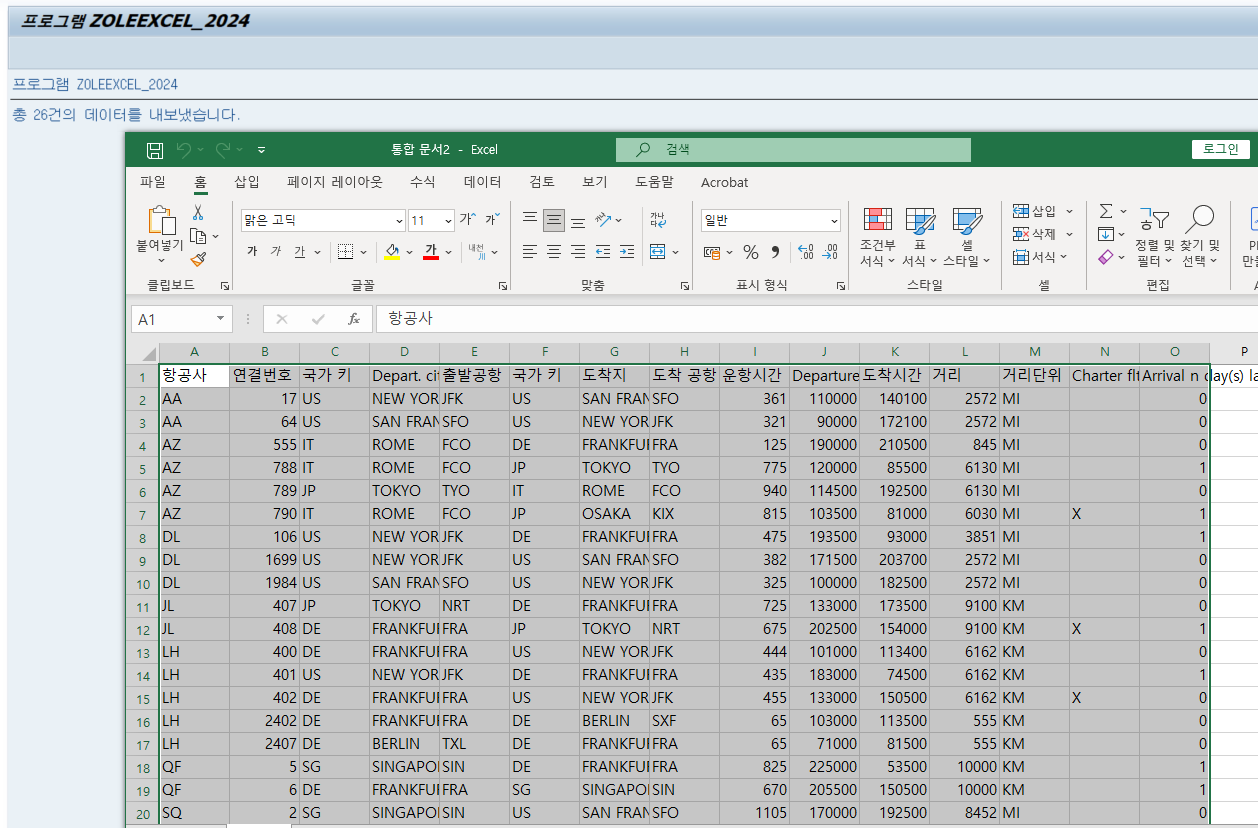Viewport: 1258px width, 828px height.
Task: Open Format as Table (표 서식)
Action: click(920, 237)
